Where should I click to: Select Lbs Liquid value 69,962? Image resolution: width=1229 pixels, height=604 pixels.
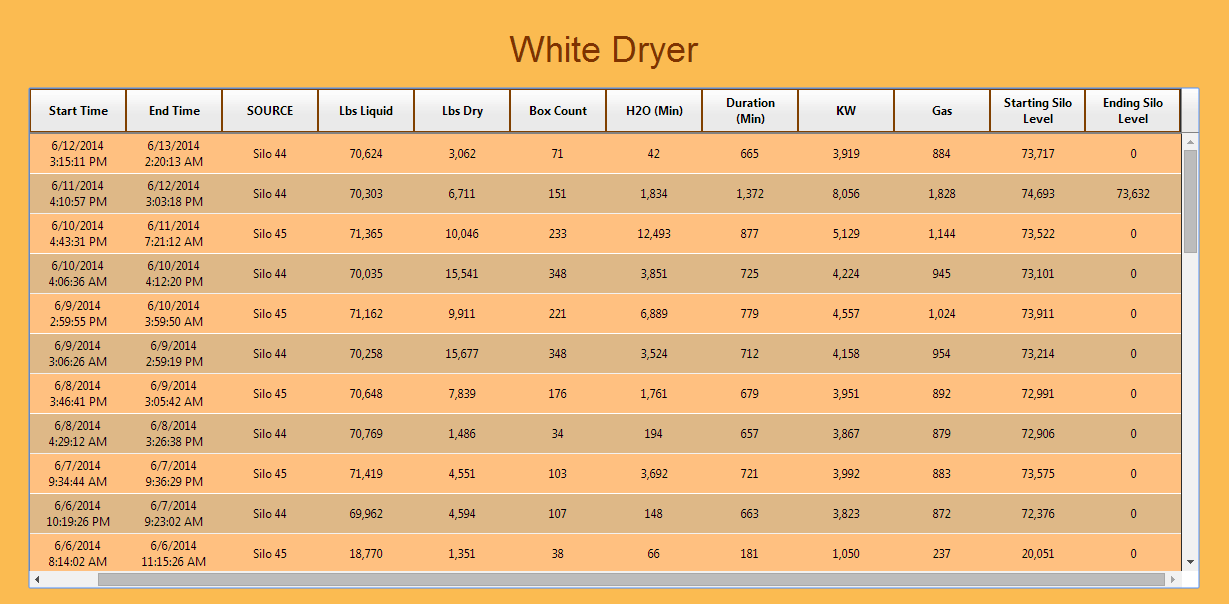tap(366, 514)
